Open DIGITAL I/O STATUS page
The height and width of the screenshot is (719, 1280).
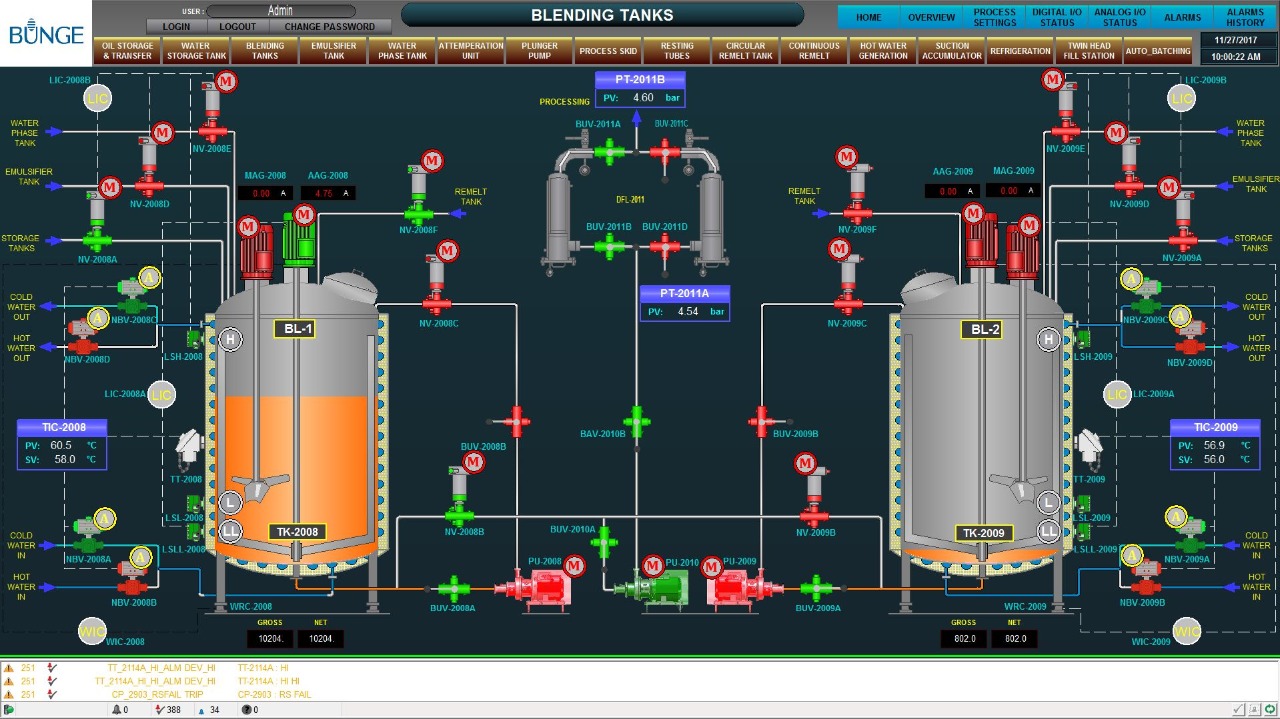(1057, 17)
